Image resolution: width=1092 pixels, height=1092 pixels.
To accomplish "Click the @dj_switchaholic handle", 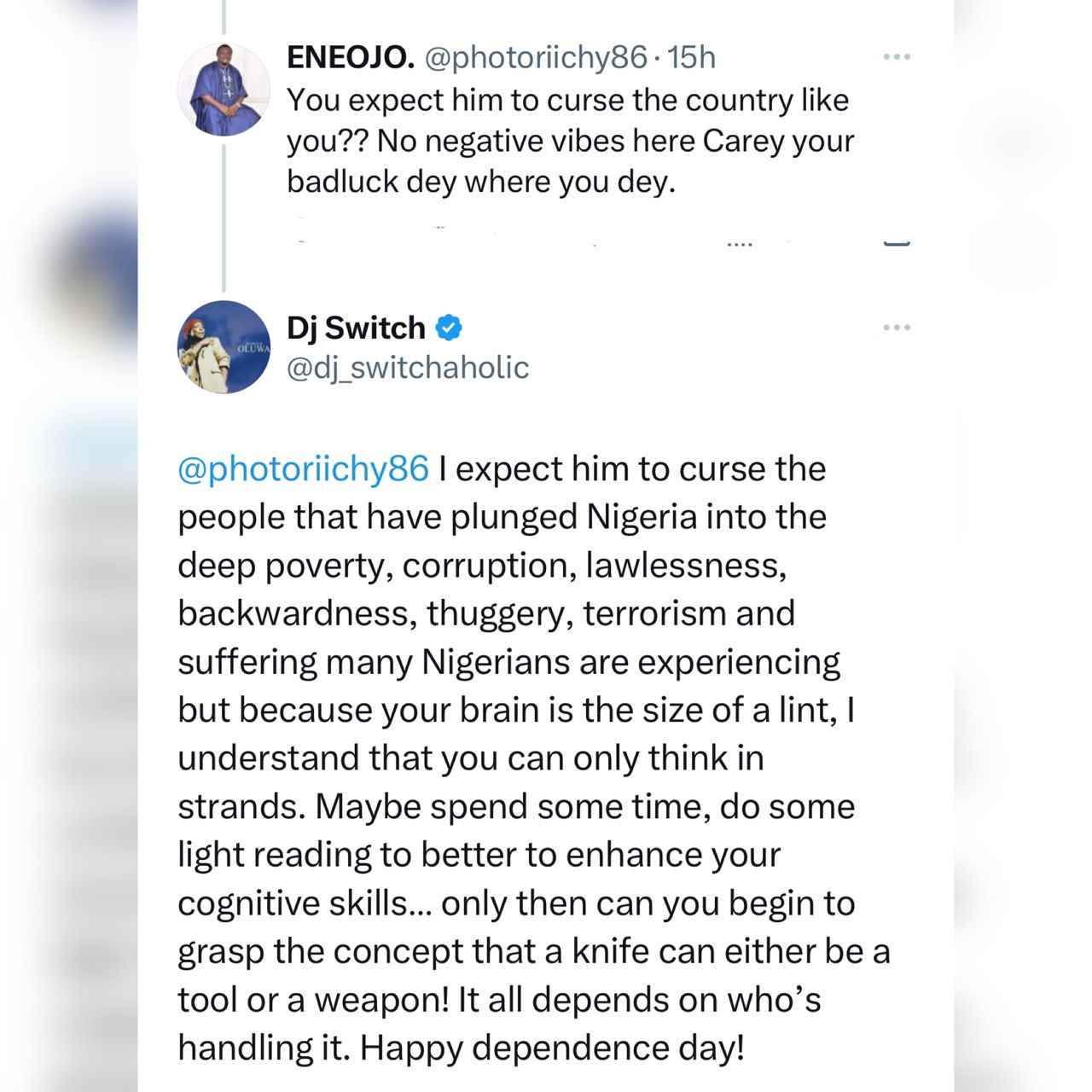I will (x=408, y=368).
